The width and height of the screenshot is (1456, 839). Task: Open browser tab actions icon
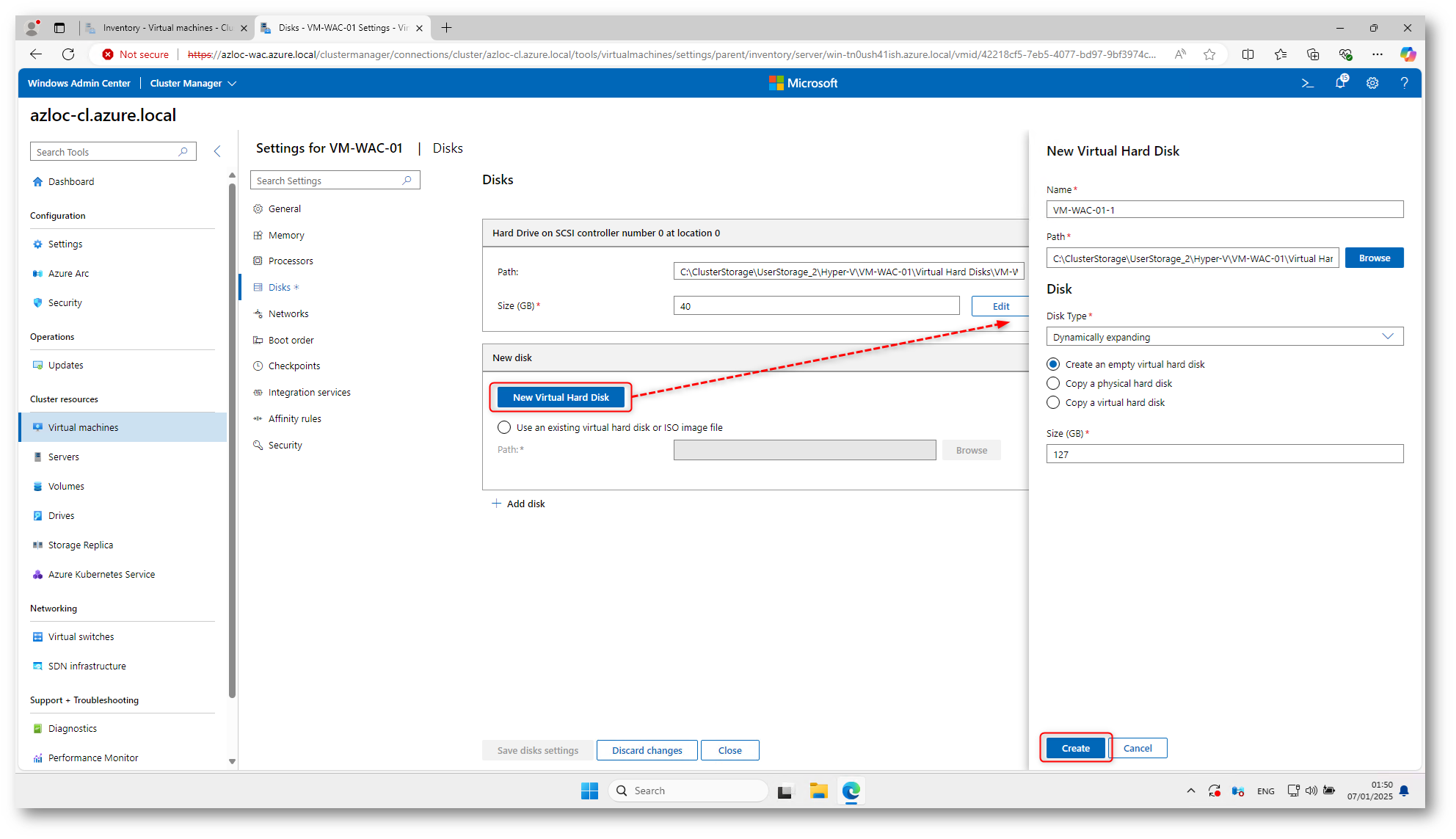[59, 28]
